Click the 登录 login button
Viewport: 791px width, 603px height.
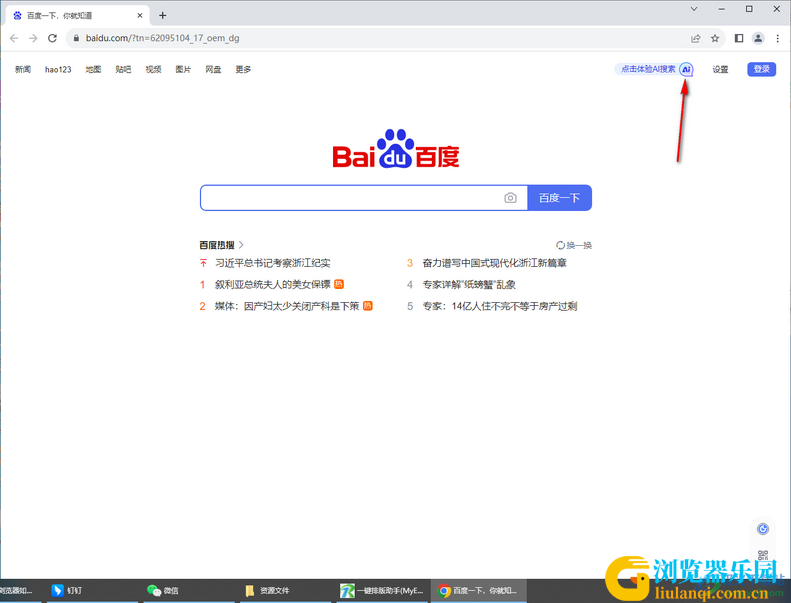(761, 69)
